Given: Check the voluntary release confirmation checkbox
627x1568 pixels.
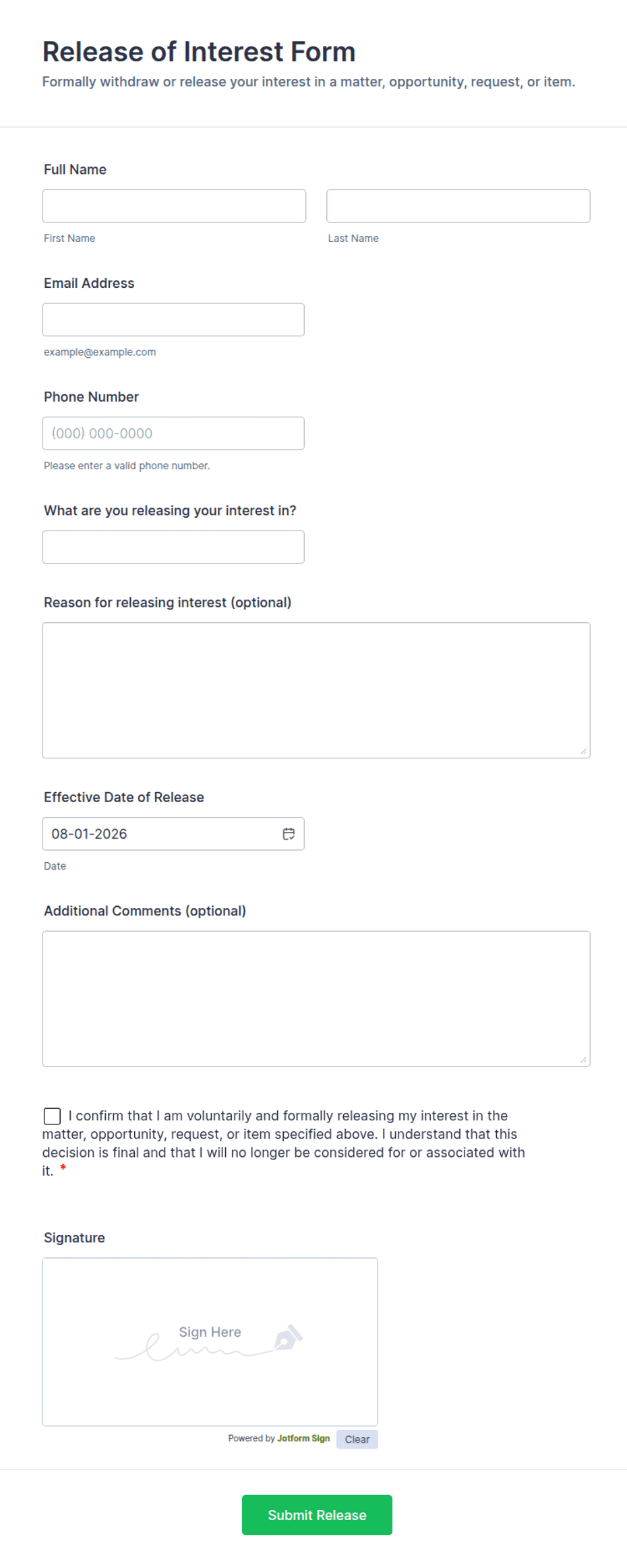Looking at the screenshot, I should point(52,1116).
